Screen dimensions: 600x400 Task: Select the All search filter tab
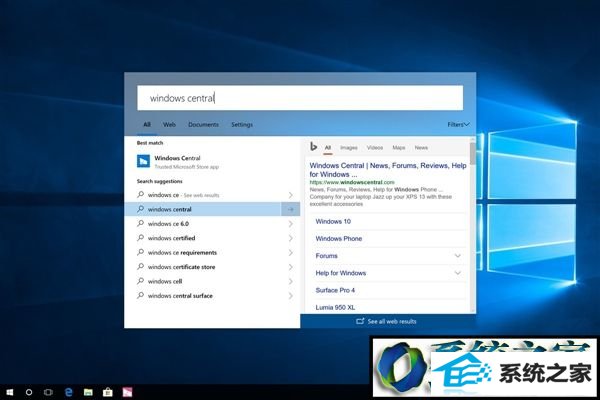point(147,124)
